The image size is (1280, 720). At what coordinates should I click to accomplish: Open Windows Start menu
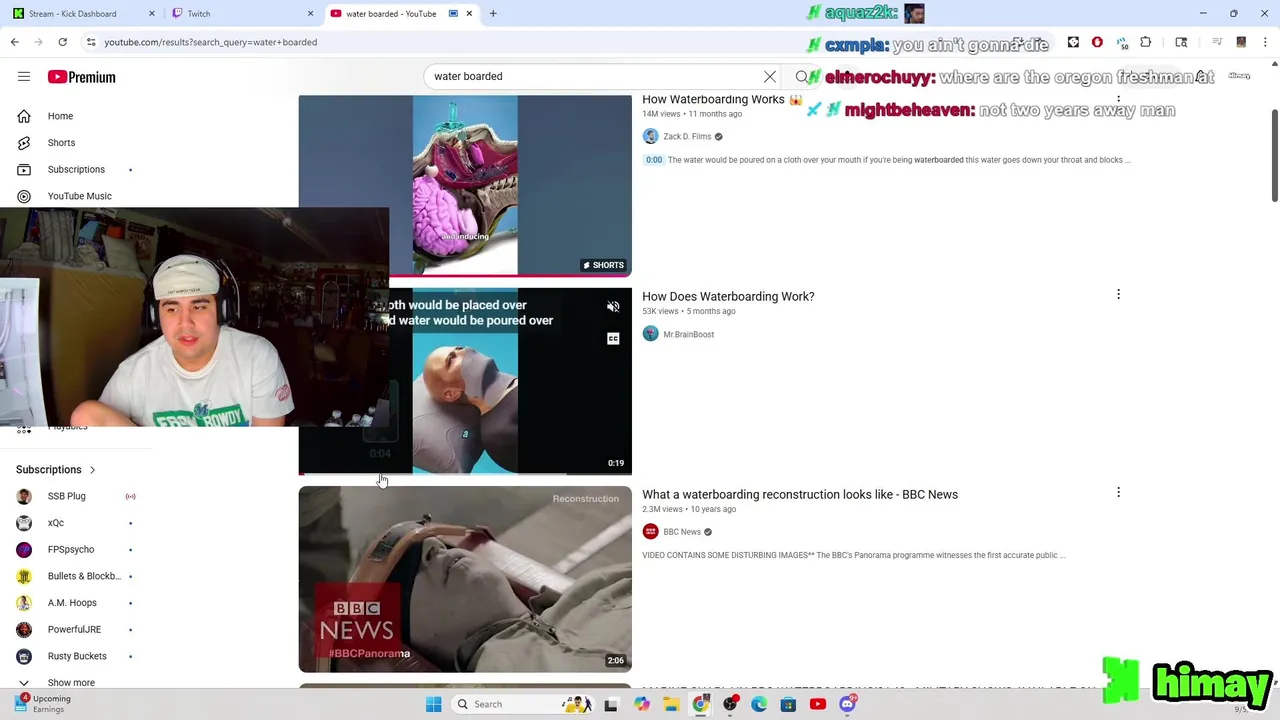[433, 704]
